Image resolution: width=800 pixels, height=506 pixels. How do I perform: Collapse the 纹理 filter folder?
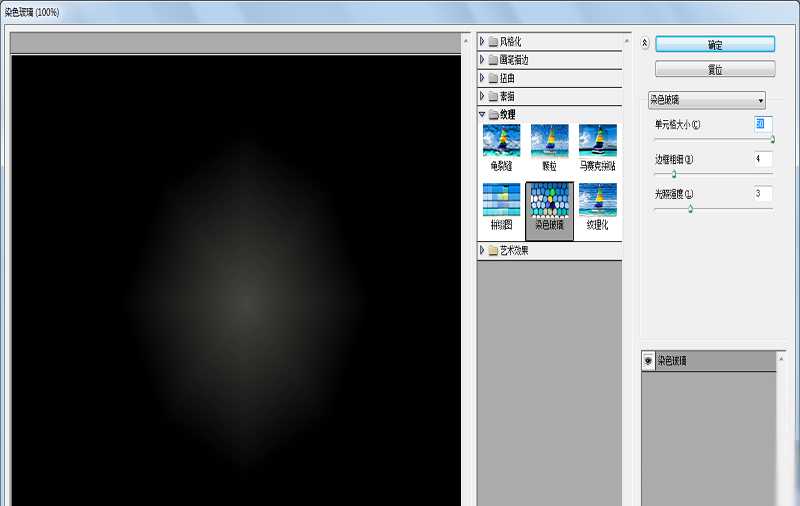click(482, 114)
